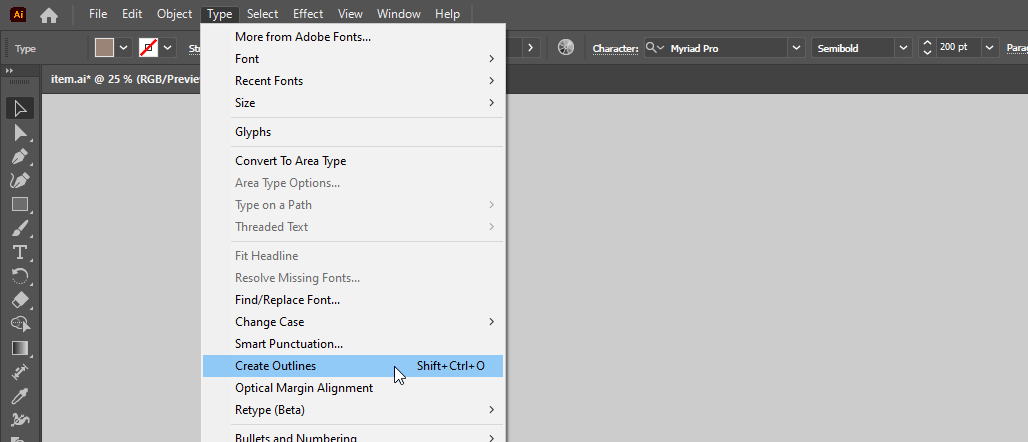Screen dimensions: 1028x442
Task: Open the Window menu
Action: click(399, 14)
